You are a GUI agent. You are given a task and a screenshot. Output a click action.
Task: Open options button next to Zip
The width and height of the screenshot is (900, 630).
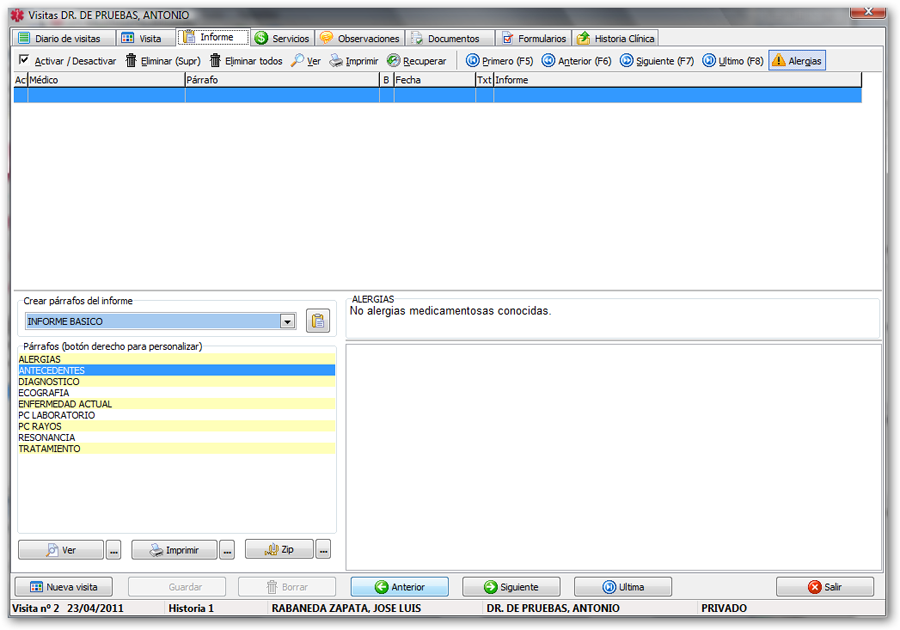[323, 550]
